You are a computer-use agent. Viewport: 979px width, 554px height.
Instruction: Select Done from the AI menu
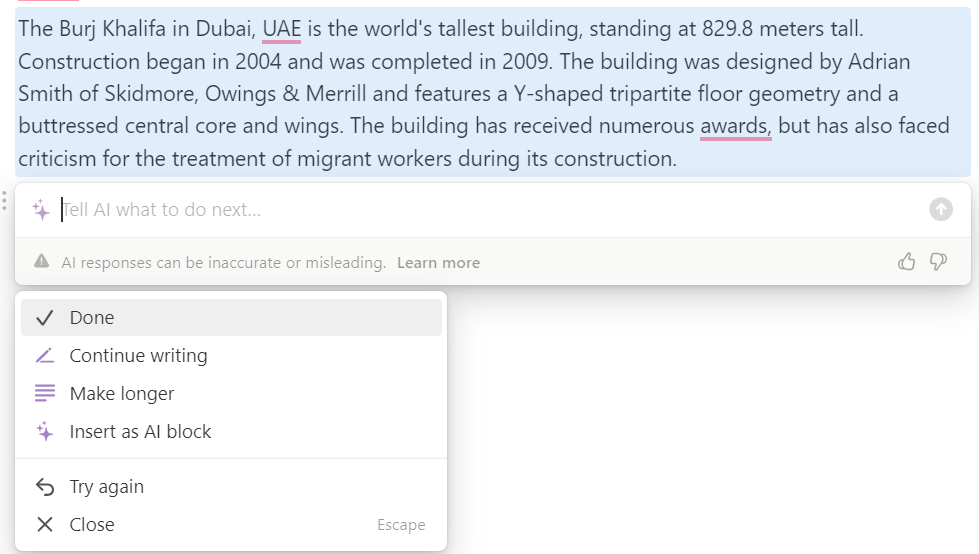coord(232,317)
